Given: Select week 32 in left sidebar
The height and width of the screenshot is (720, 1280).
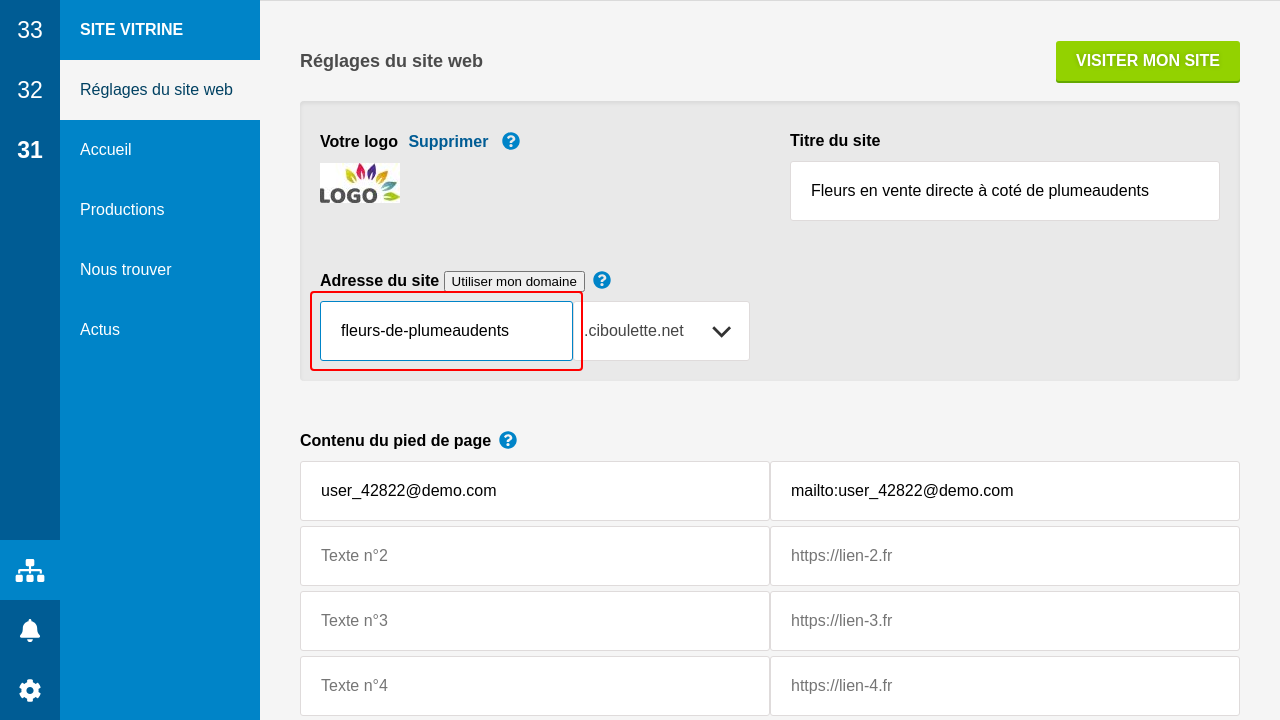Looking at the screenshot, I should click(30, 90).
